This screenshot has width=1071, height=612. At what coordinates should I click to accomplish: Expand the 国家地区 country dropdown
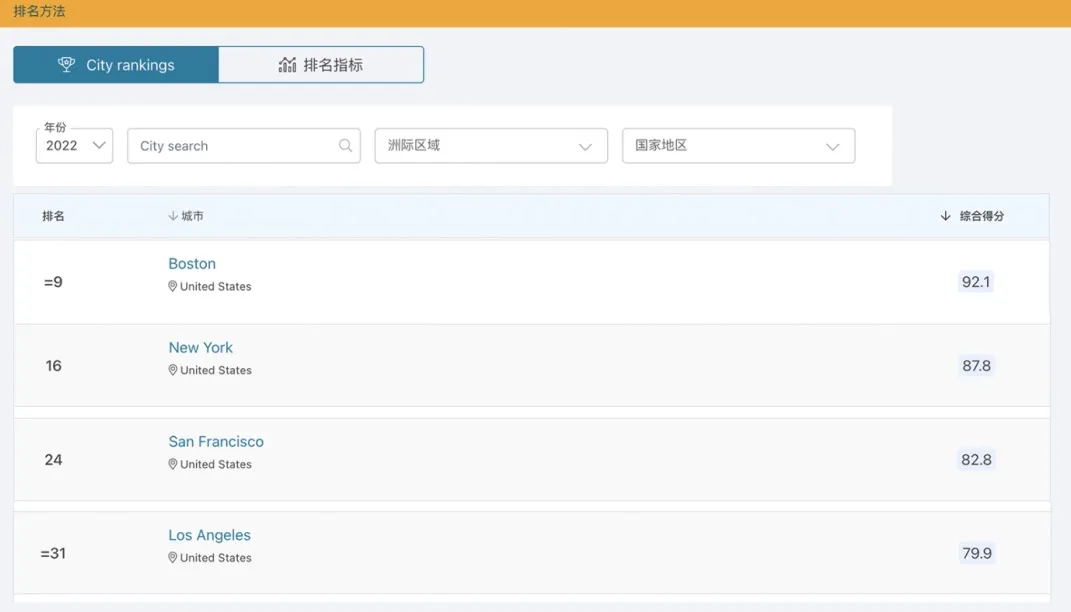pyautogui.click(x=738, y=146)
